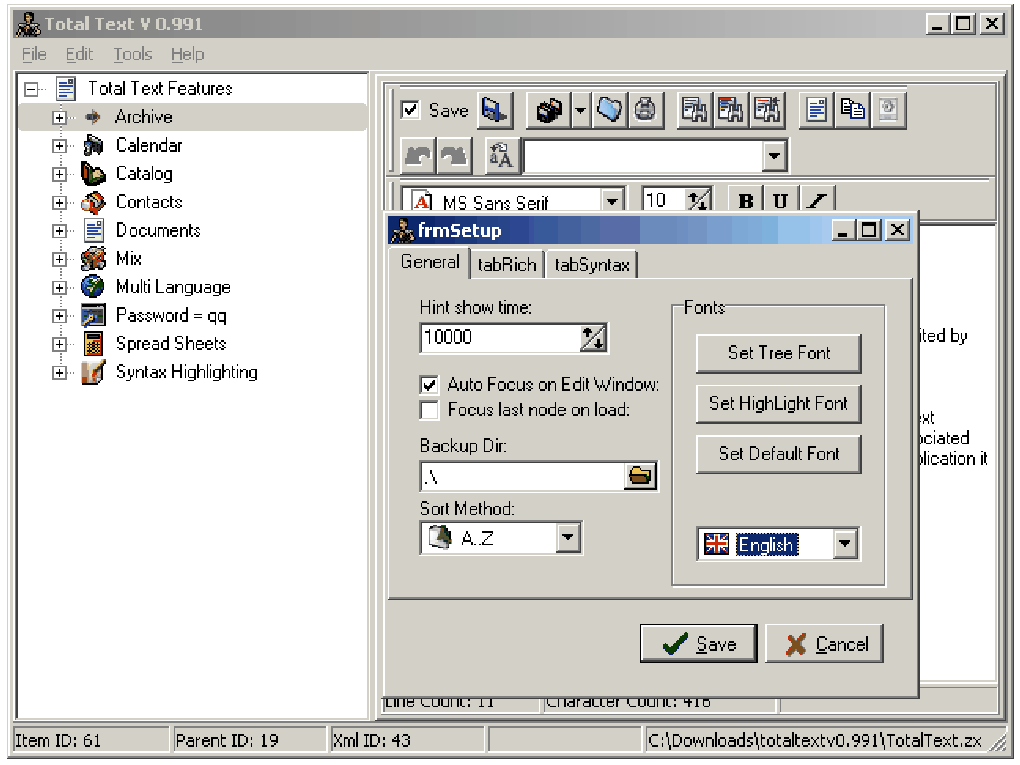Toggle bold formatting button
The width and height of the screenshot is (1020, 765).
pyautogui.click(x=746, y=200)
